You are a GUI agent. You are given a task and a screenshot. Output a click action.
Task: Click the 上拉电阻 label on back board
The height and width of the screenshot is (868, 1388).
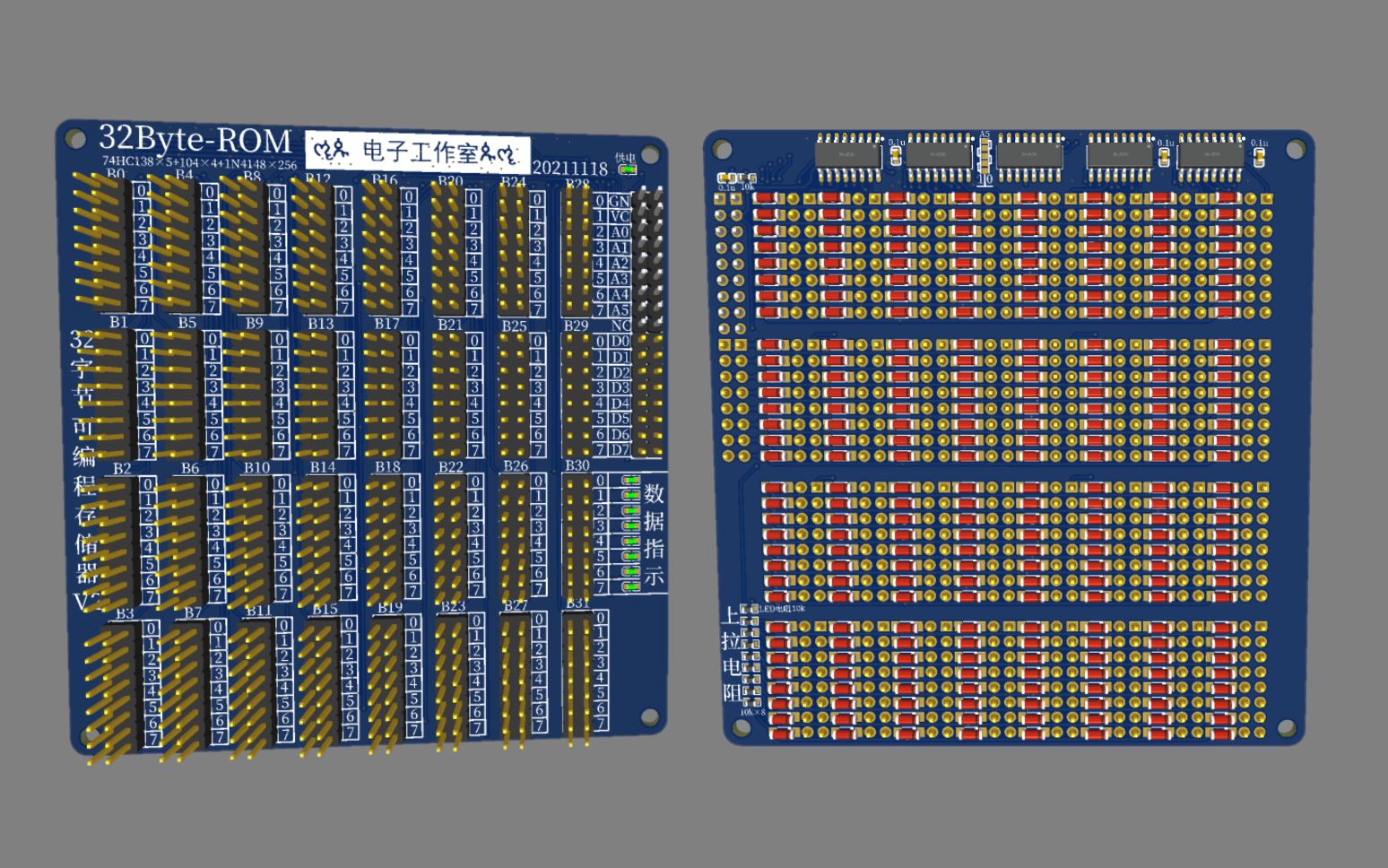coord(732,654)
